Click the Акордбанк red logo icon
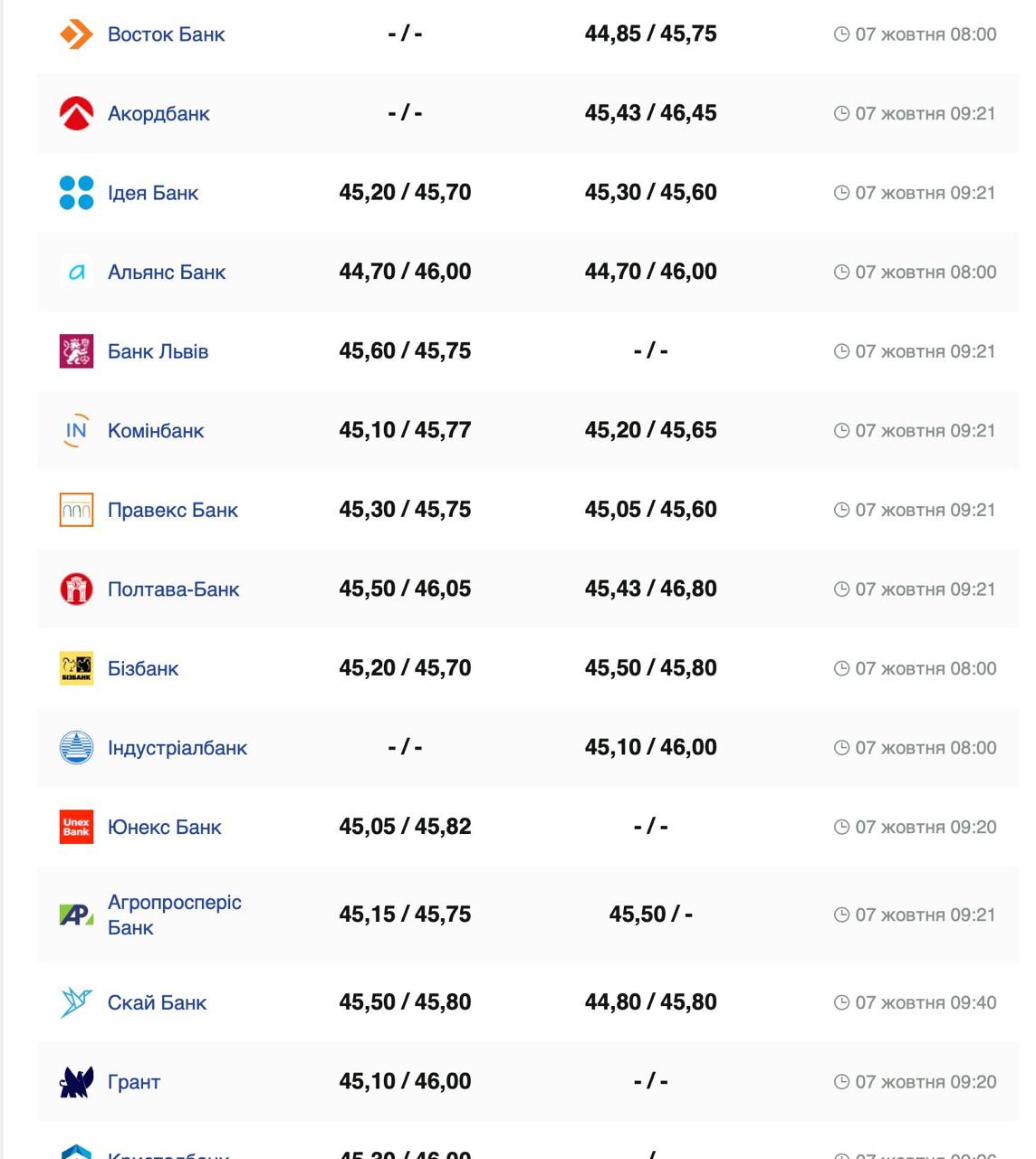The height and width of the screenshot is (1159, 1036). pos(76,113)
